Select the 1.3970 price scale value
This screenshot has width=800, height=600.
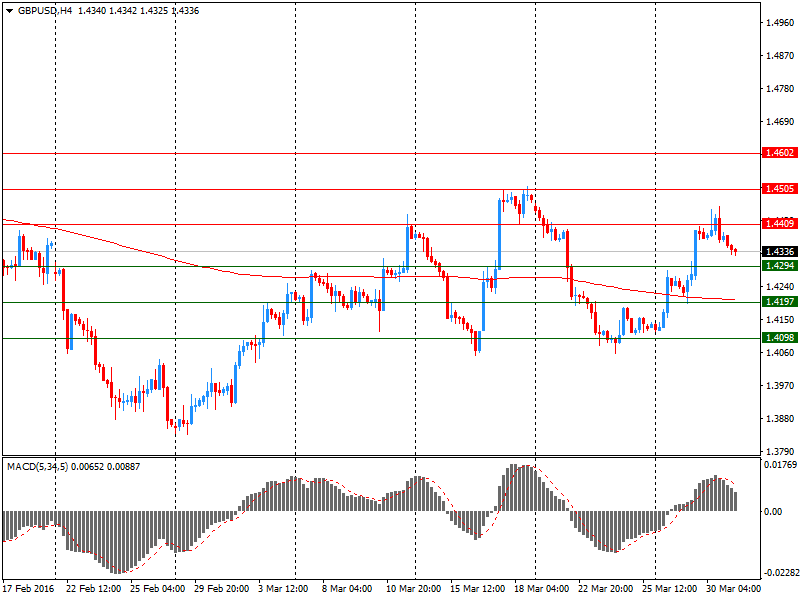780,386
